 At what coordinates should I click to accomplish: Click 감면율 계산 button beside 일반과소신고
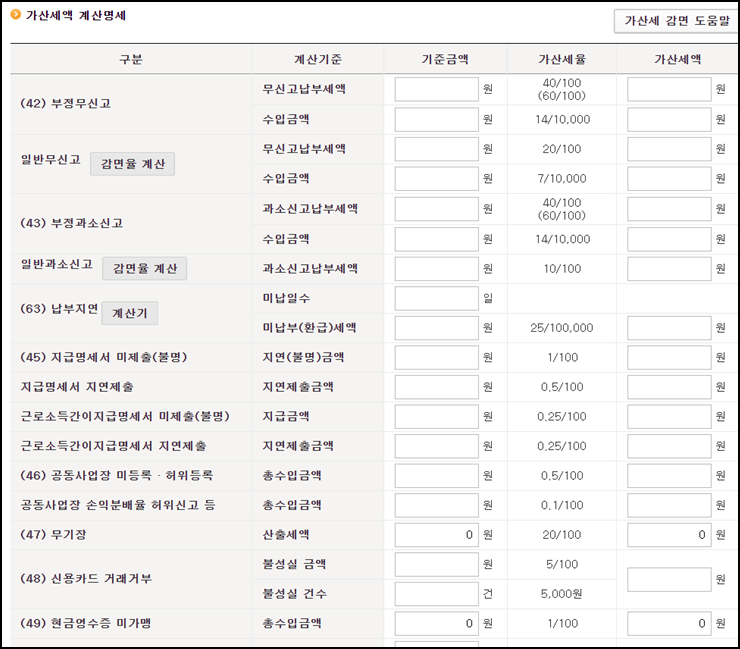point(144,269)
